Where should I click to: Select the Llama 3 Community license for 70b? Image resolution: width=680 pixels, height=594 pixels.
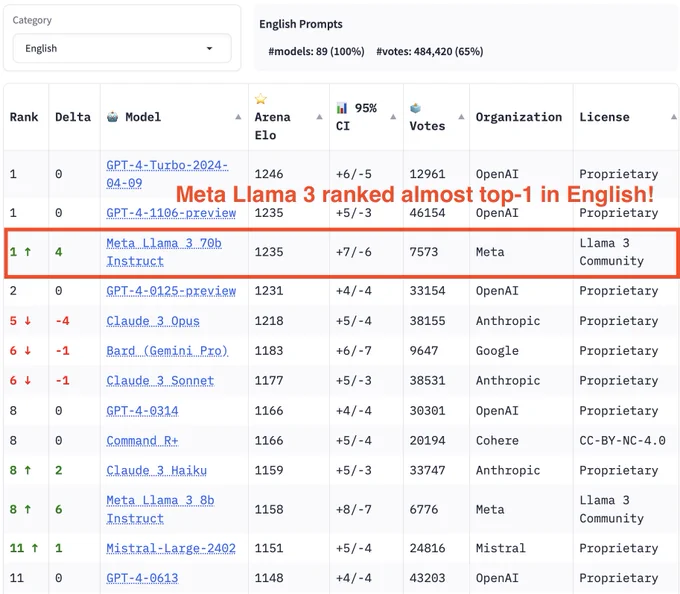click(x=611, y=252)
